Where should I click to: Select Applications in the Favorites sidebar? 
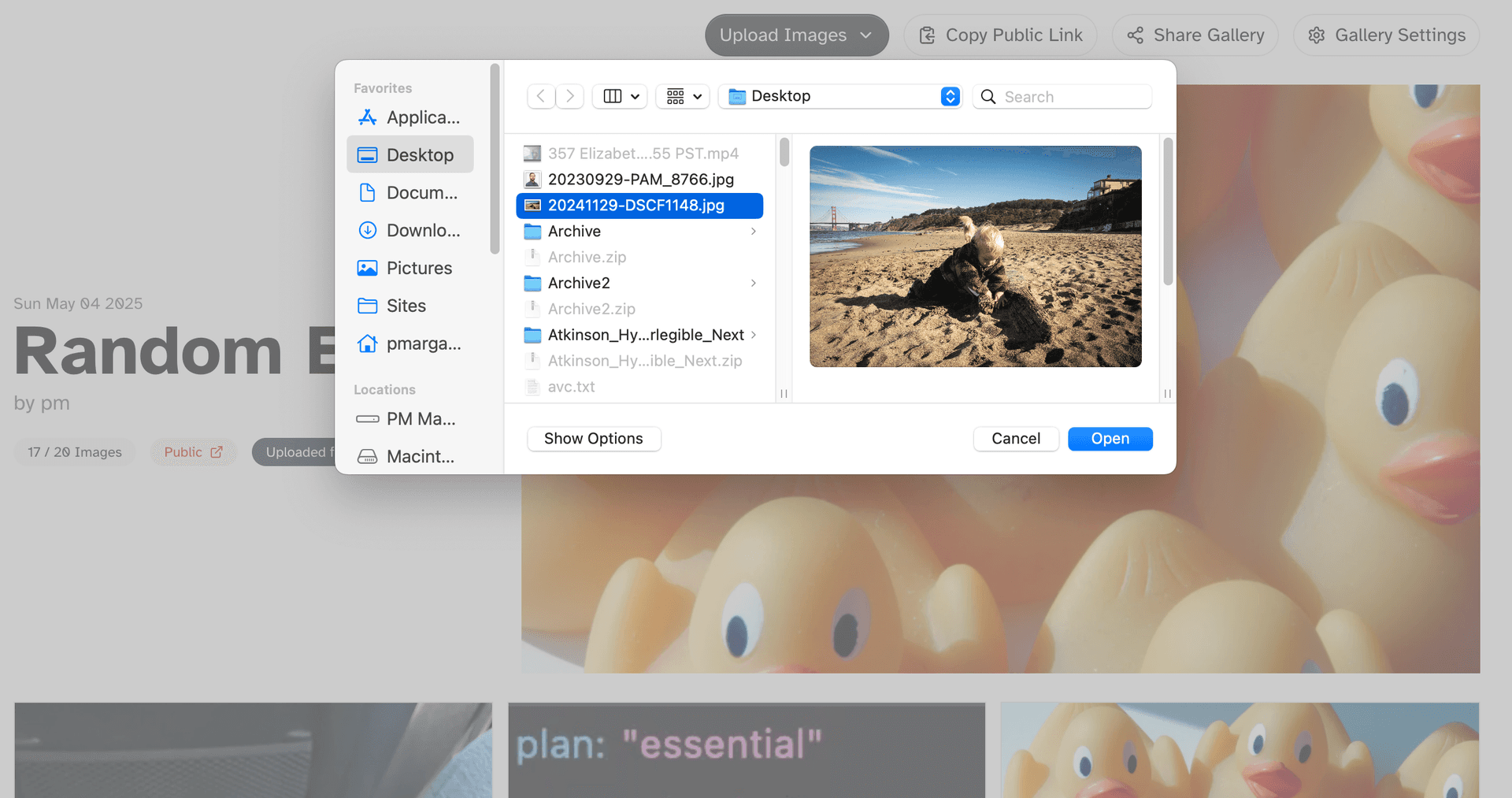pyautogui.click(x=409, y=117)
